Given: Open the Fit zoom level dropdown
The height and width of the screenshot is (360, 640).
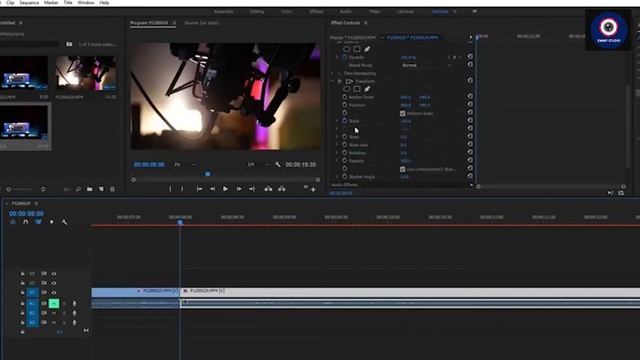Looking at the screenshot, I should click(x=185, y=164).
